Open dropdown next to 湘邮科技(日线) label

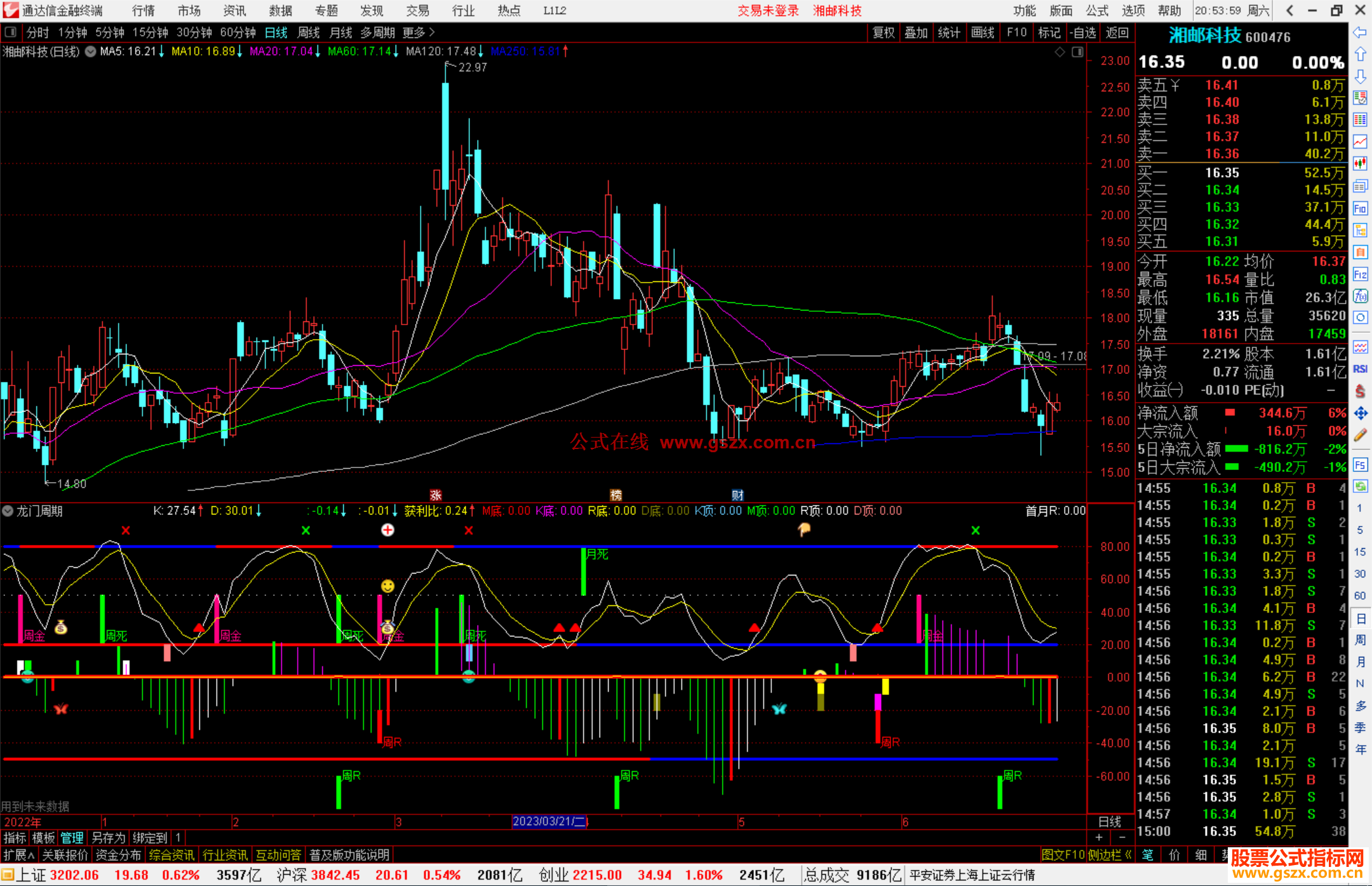pyautogui.click(x=91, y=51)
